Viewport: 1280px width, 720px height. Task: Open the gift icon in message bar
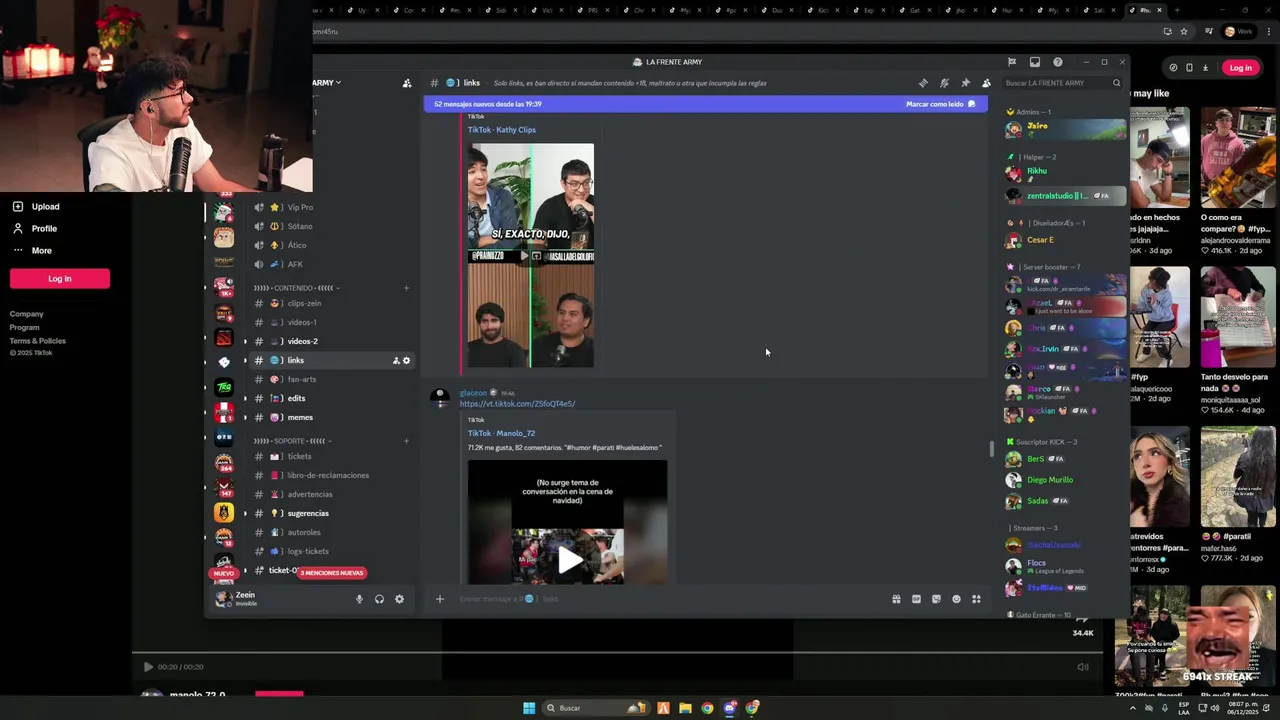coord(896,599)
